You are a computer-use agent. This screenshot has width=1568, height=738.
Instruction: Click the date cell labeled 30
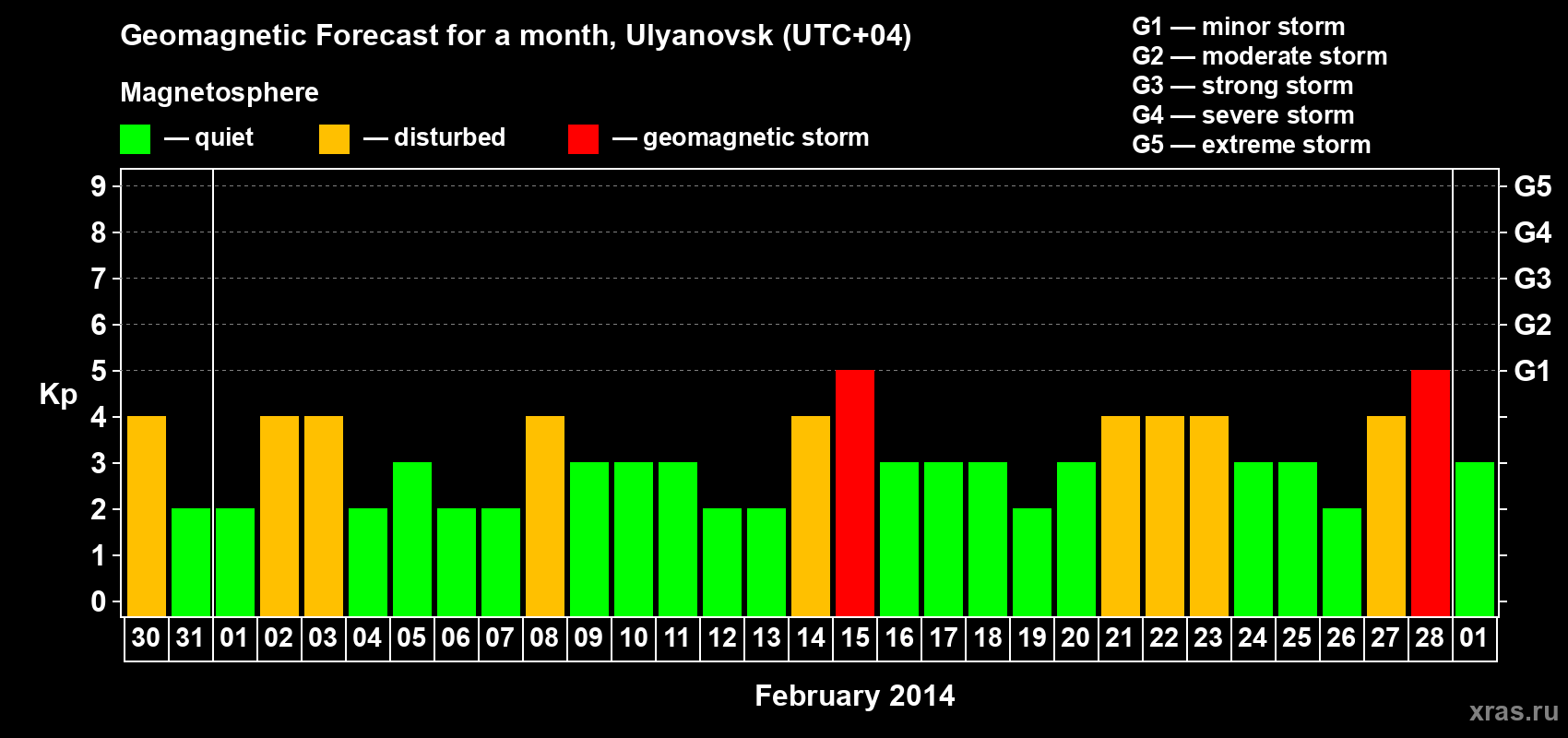pyautogui.click(x=147, y=638)
